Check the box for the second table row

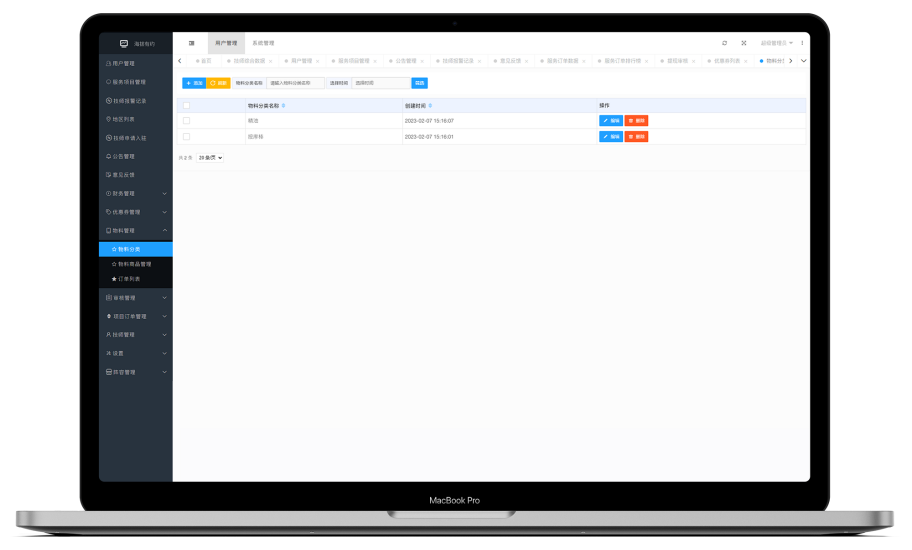(x=186, y=136)
